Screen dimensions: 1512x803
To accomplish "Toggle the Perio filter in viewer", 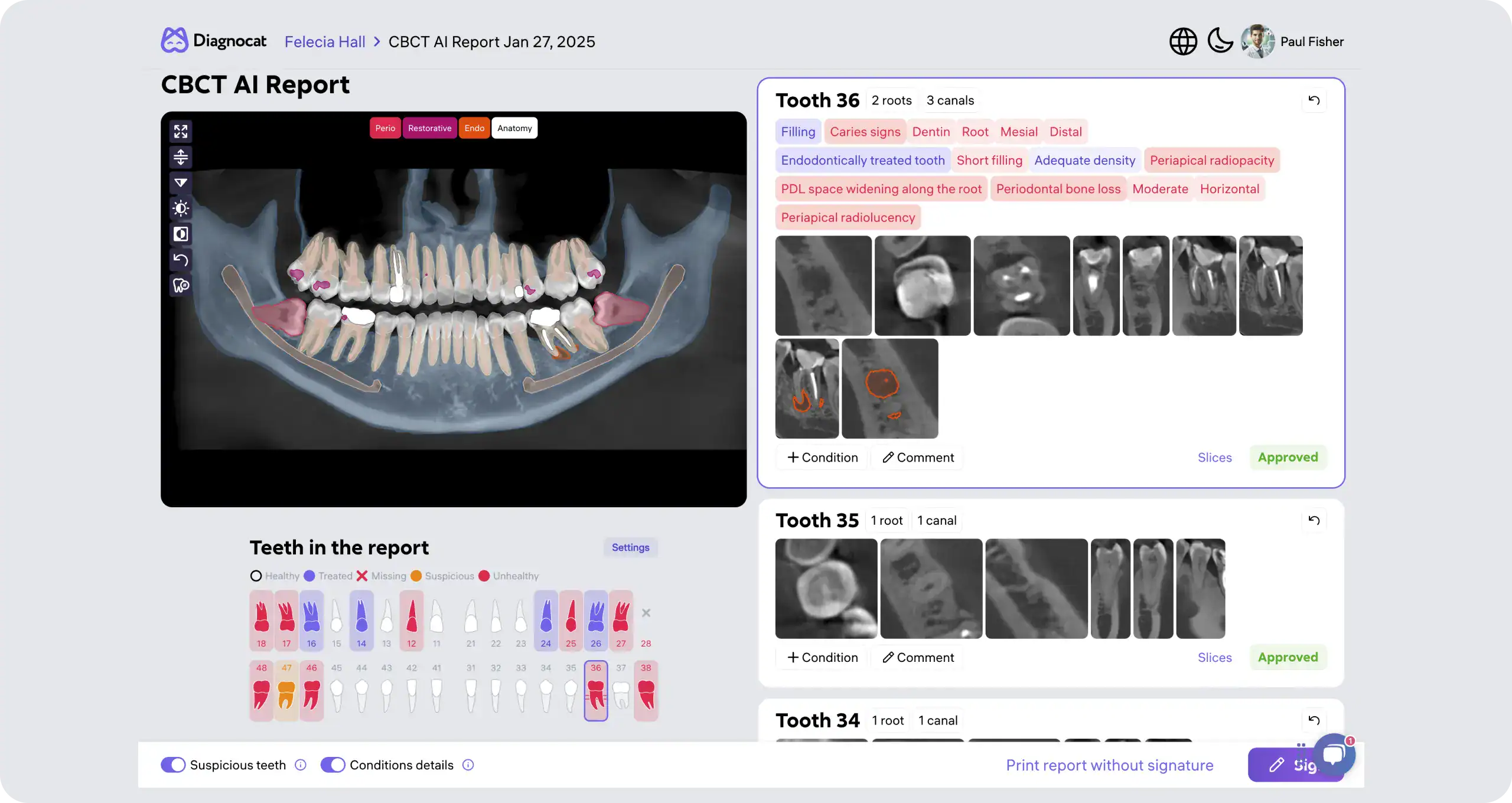I will (385, 128).
